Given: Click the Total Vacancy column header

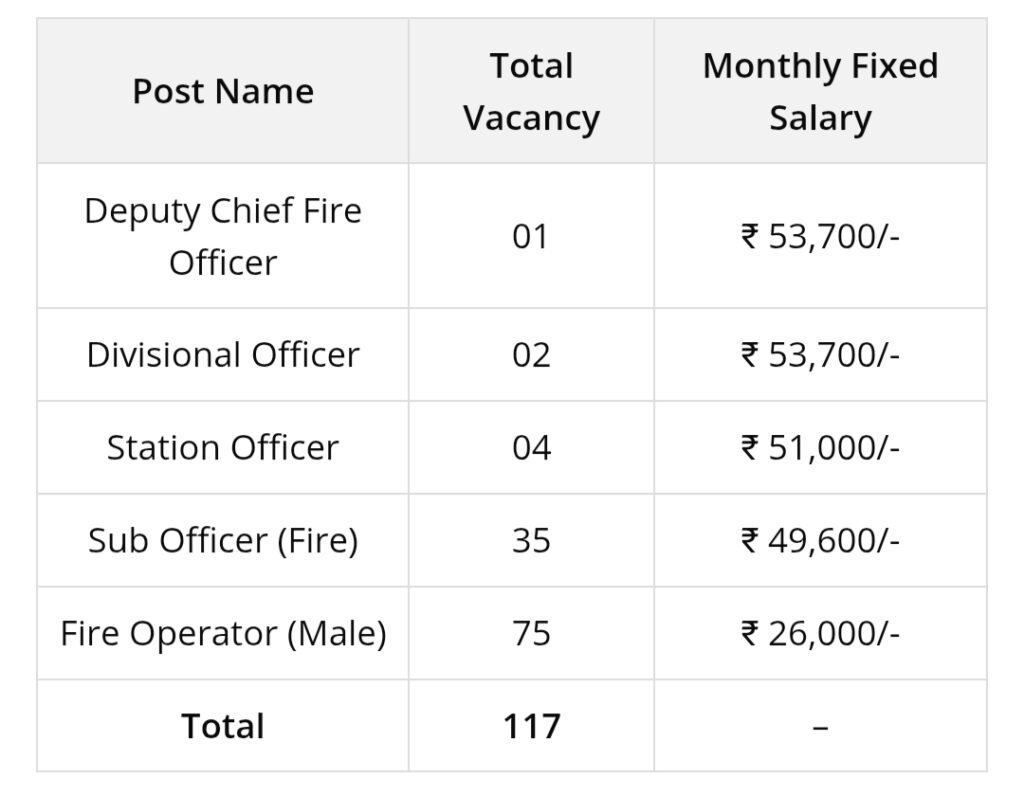Looking at the screenshot, I should pyautogui.click(x=531, y=92).
